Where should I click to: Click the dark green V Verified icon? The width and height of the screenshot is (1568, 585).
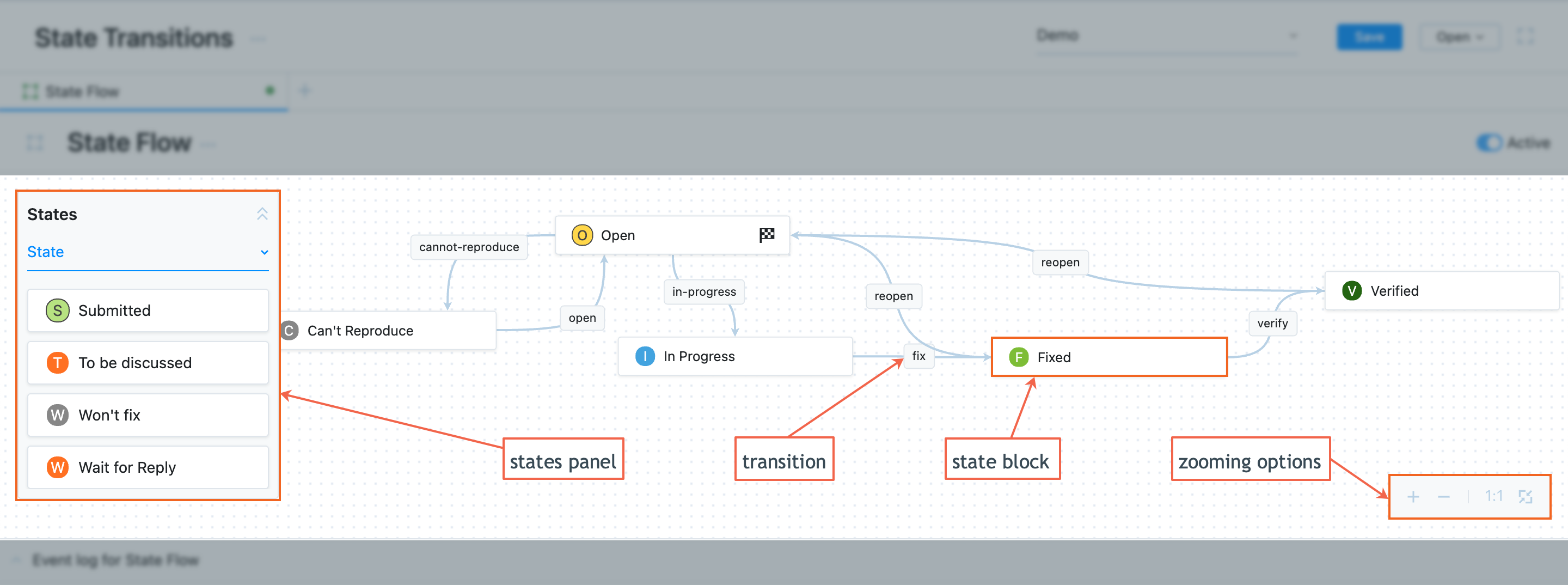1351,291
